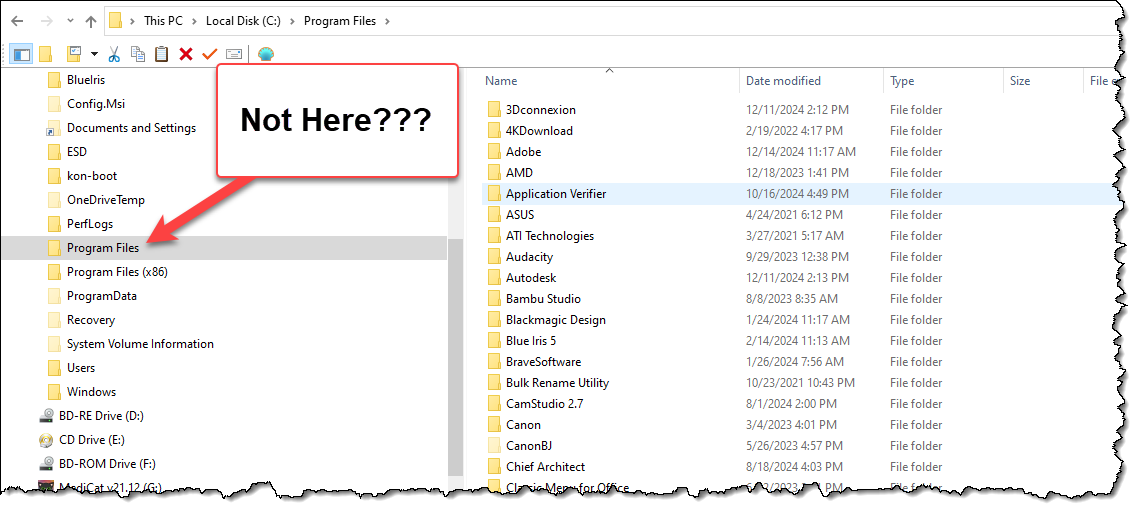This screenshot has width=1140, height=511.
Task: Open Classic Shell settings shell icon
Action: [266, 54]
